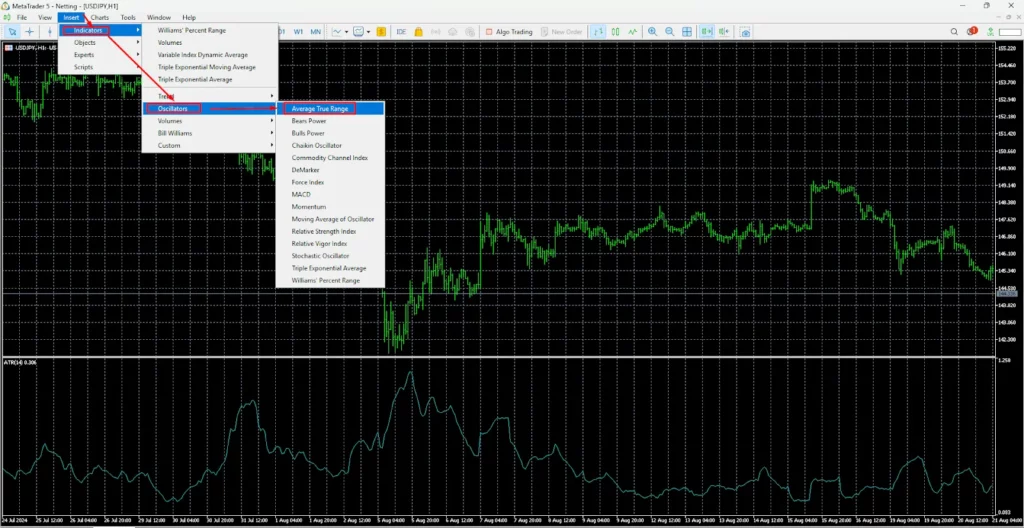The width and height of the screenshot is (1024, 528).
Task: Expand the Objects submenu
Action: click(x=101, y=42)
